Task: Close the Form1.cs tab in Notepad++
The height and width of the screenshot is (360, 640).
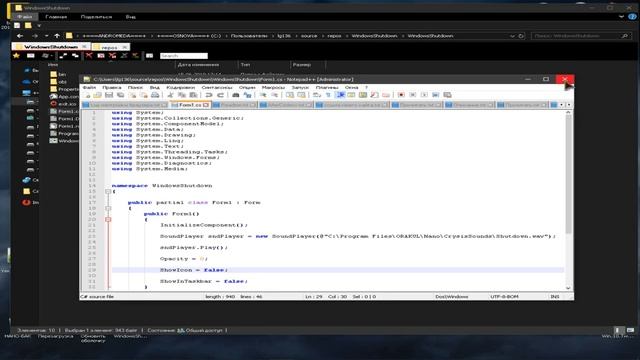Action: pyautogui.click(x=206, y=105)
